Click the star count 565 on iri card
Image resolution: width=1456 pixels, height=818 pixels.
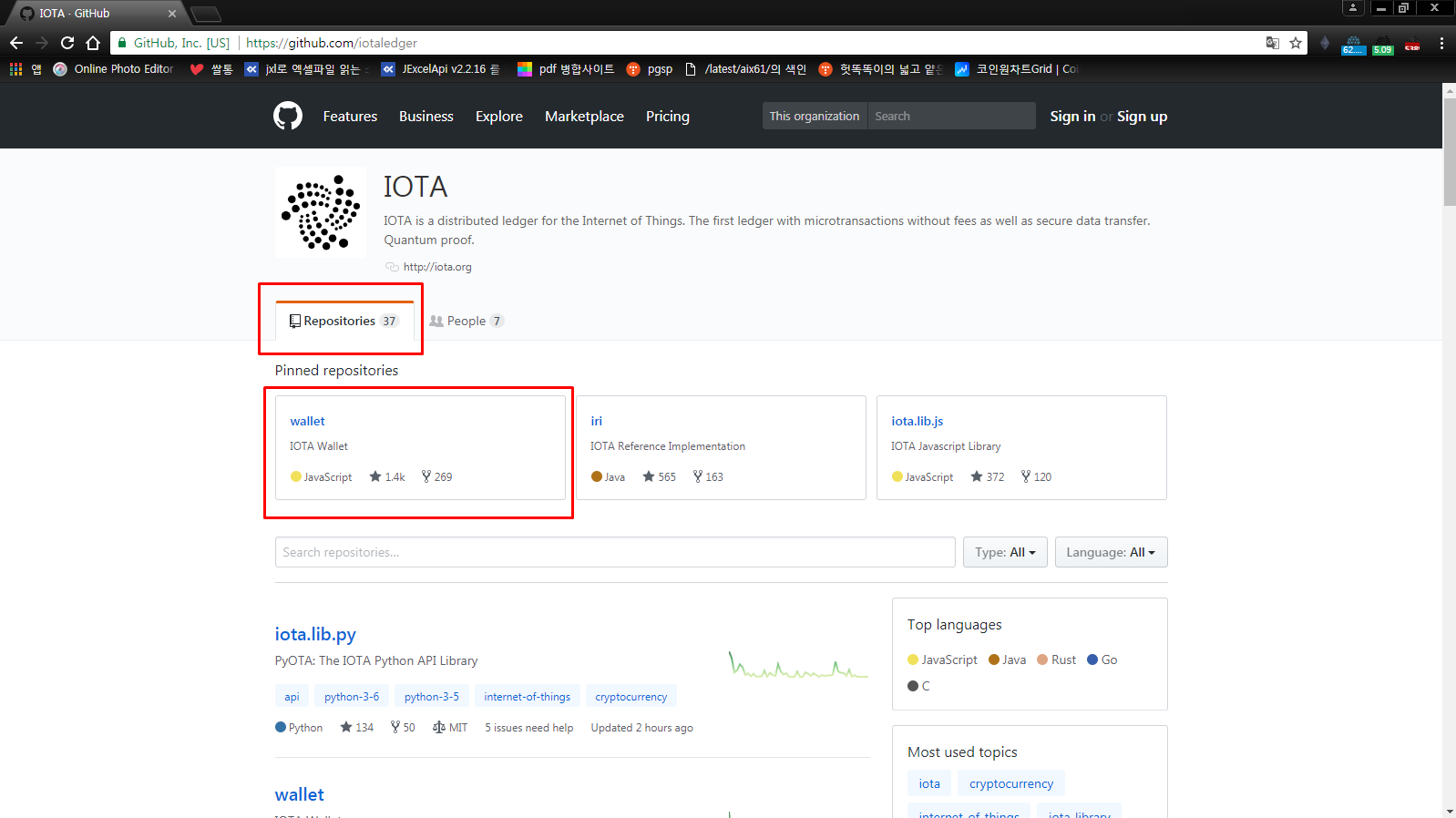tap(660, 477)
